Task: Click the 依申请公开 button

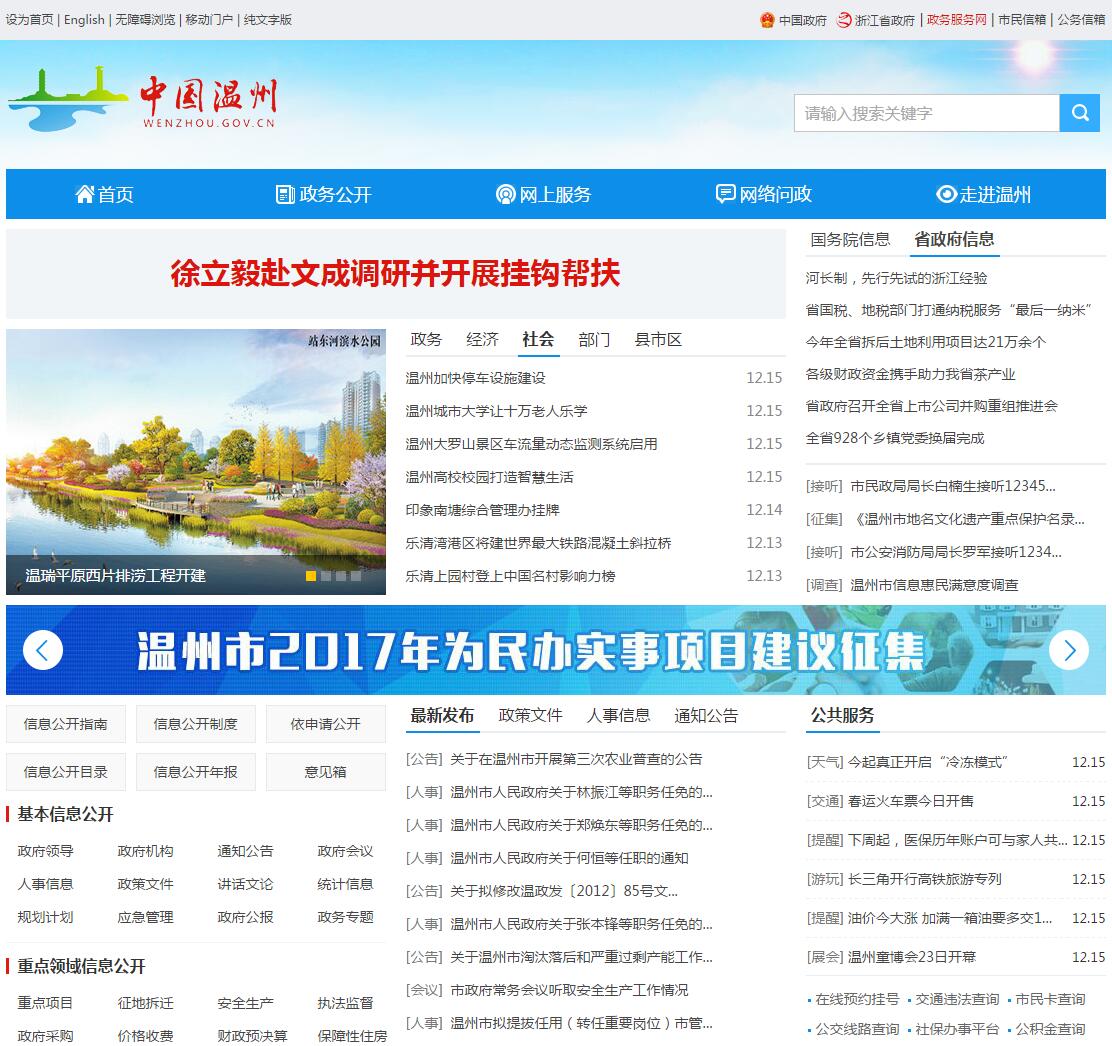Action: pyautogui.click(x=326, y=724)
